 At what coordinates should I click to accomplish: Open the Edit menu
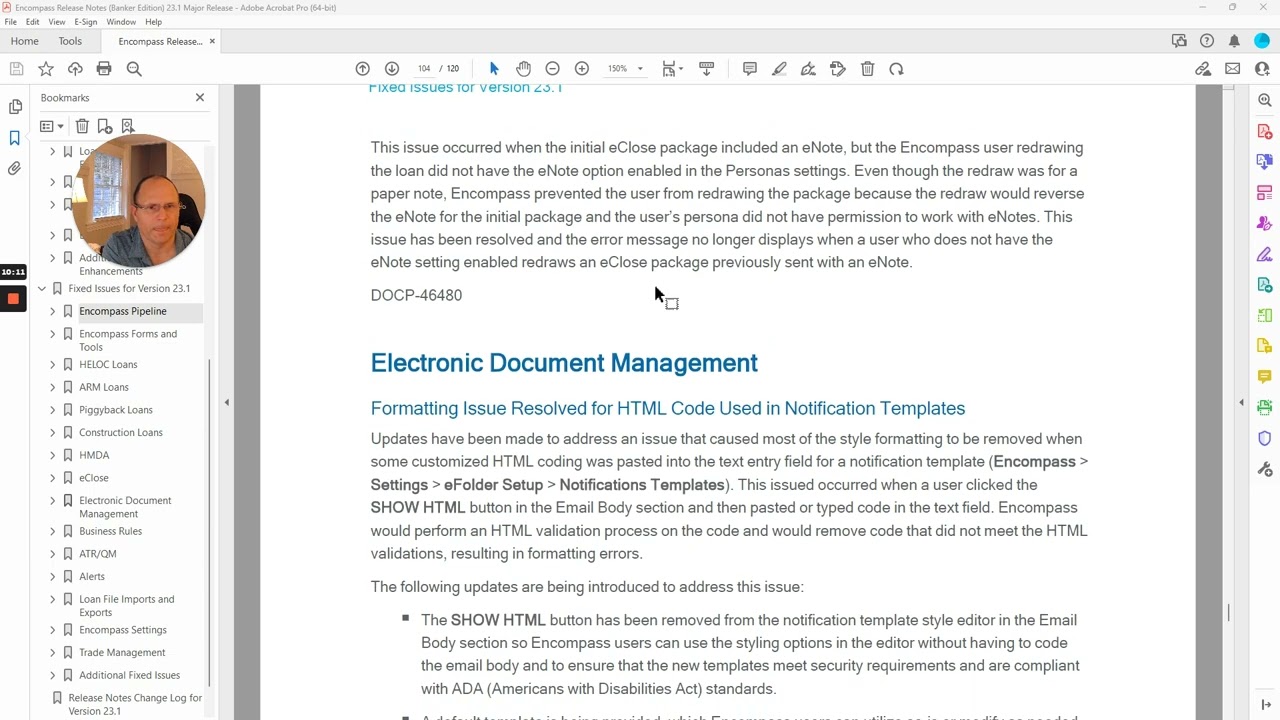point(33,22)
